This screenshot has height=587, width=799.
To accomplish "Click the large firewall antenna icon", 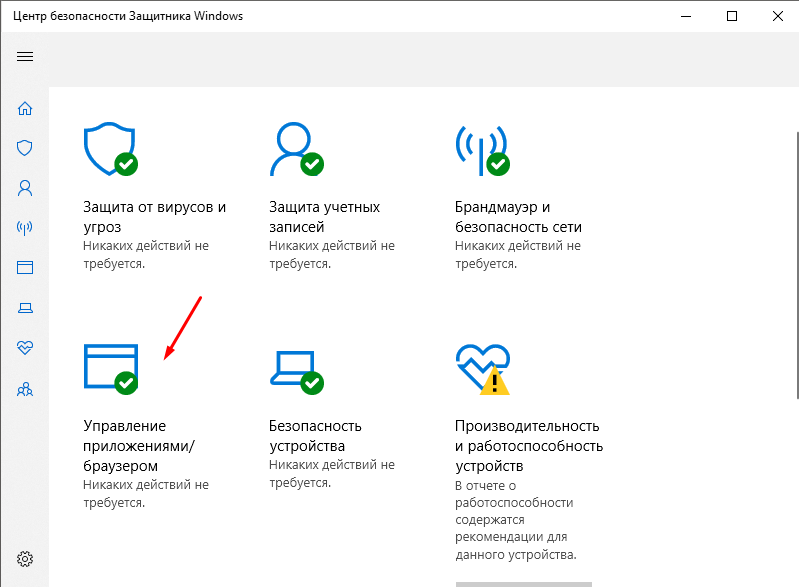I will pos(482,150).
